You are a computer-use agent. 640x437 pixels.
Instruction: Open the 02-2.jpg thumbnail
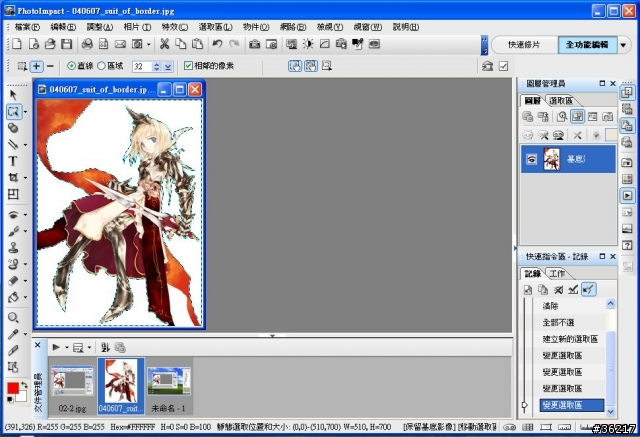pos(72,388)
